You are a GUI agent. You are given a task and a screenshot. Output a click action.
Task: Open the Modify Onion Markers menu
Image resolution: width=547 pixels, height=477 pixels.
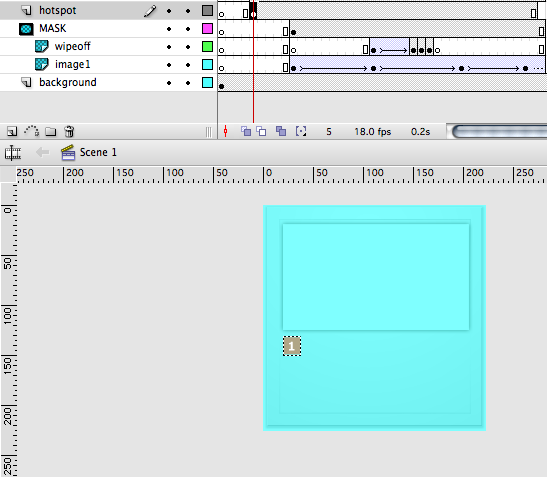301,131
